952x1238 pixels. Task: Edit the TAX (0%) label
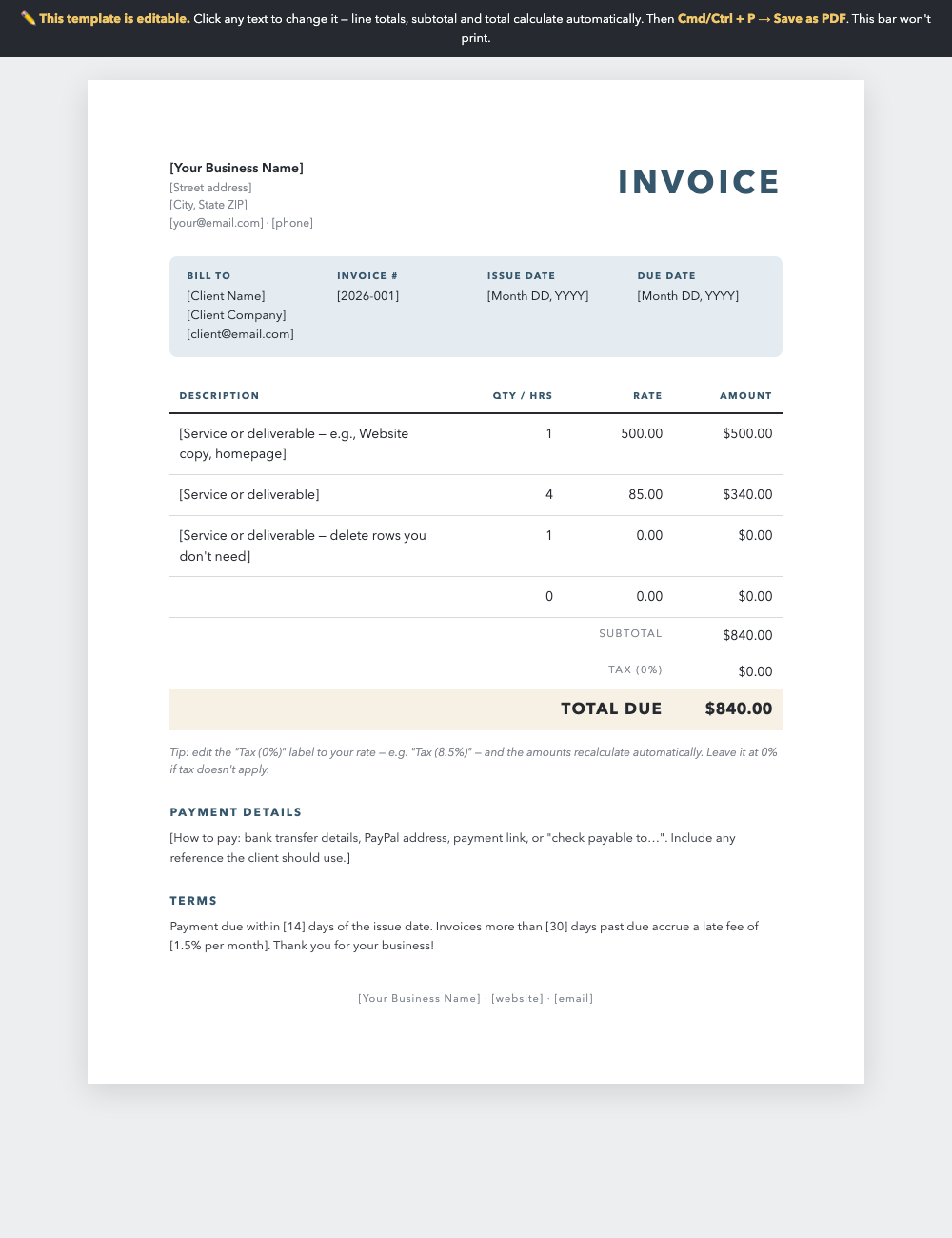coord(635,669)
